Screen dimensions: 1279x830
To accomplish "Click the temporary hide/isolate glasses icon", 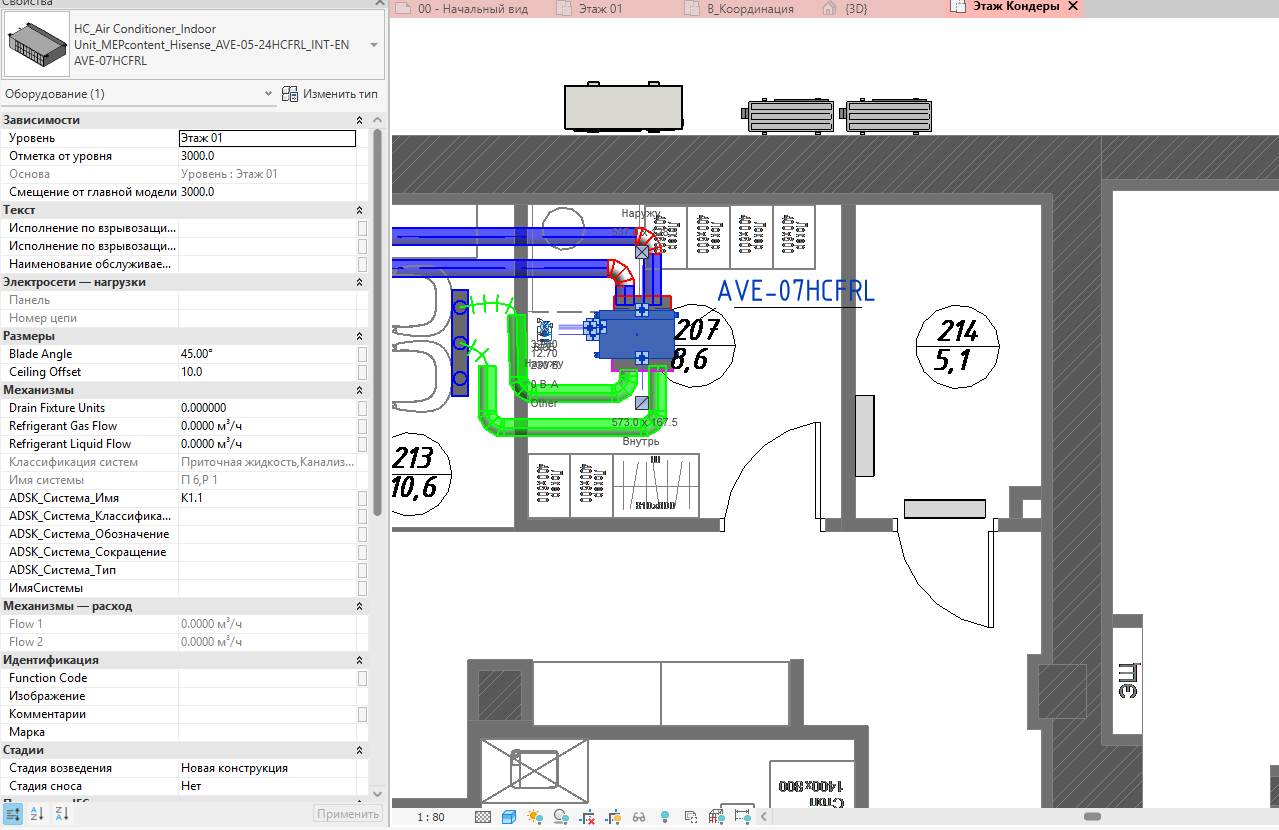I will [x=639, y=817].
